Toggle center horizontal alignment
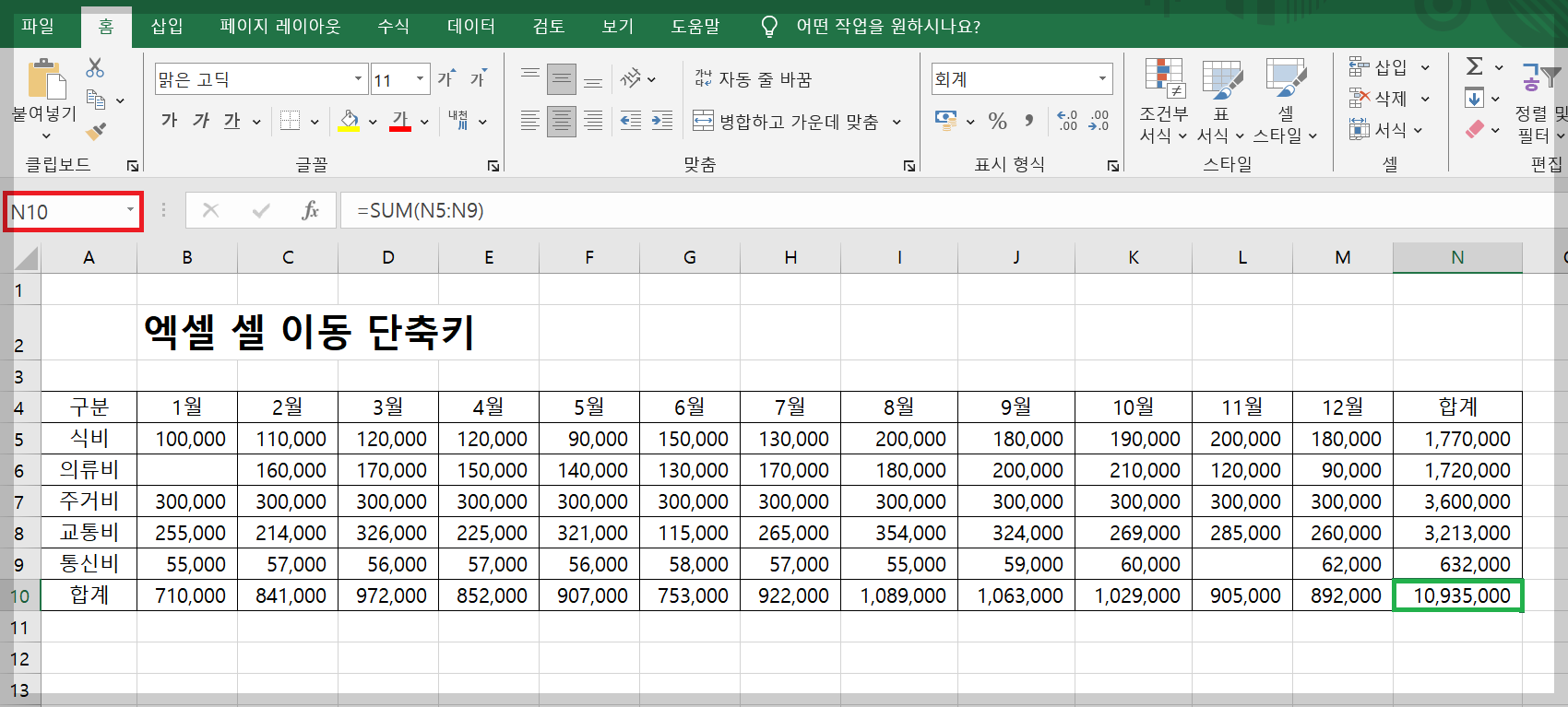 coord(561,121)
